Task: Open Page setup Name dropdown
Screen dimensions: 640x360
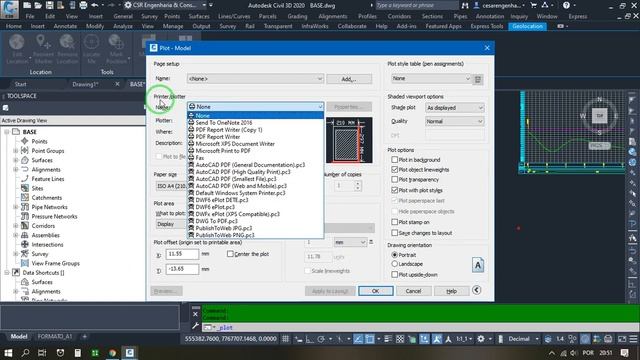Action: (256, 78)
